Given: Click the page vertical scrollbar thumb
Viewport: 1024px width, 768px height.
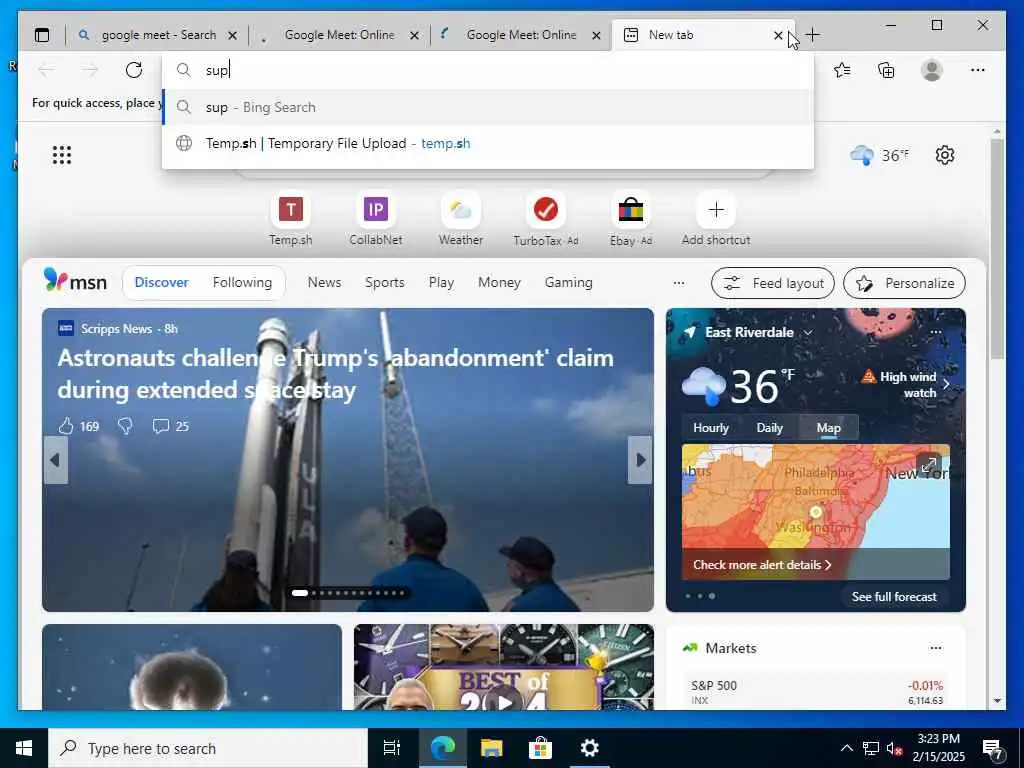Looking at the screenshot, I should [997, 248].
